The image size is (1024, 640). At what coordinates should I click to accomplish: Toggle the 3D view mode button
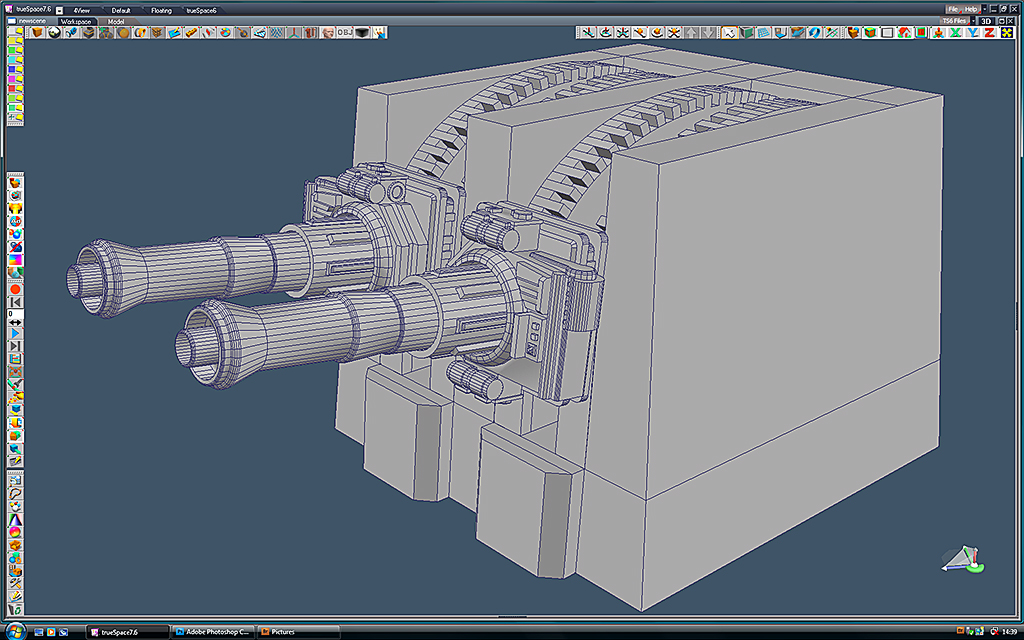pyautogui.click(x=986, y=21)
